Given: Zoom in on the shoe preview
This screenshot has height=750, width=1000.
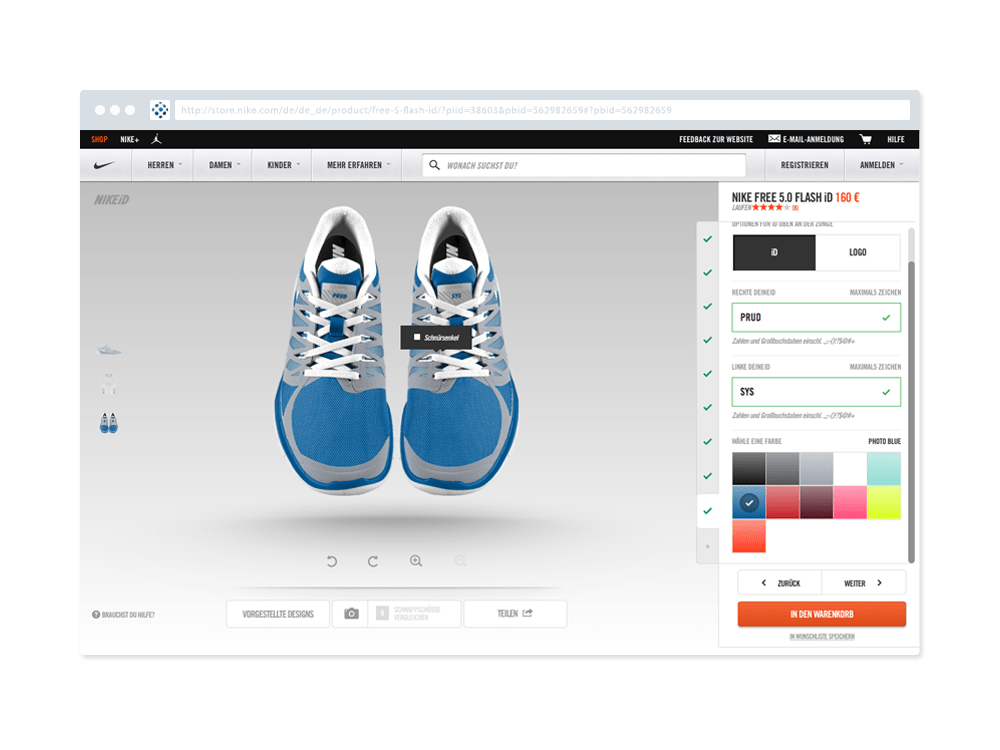Looking at the screenshot, I should [x=416, y=561].
